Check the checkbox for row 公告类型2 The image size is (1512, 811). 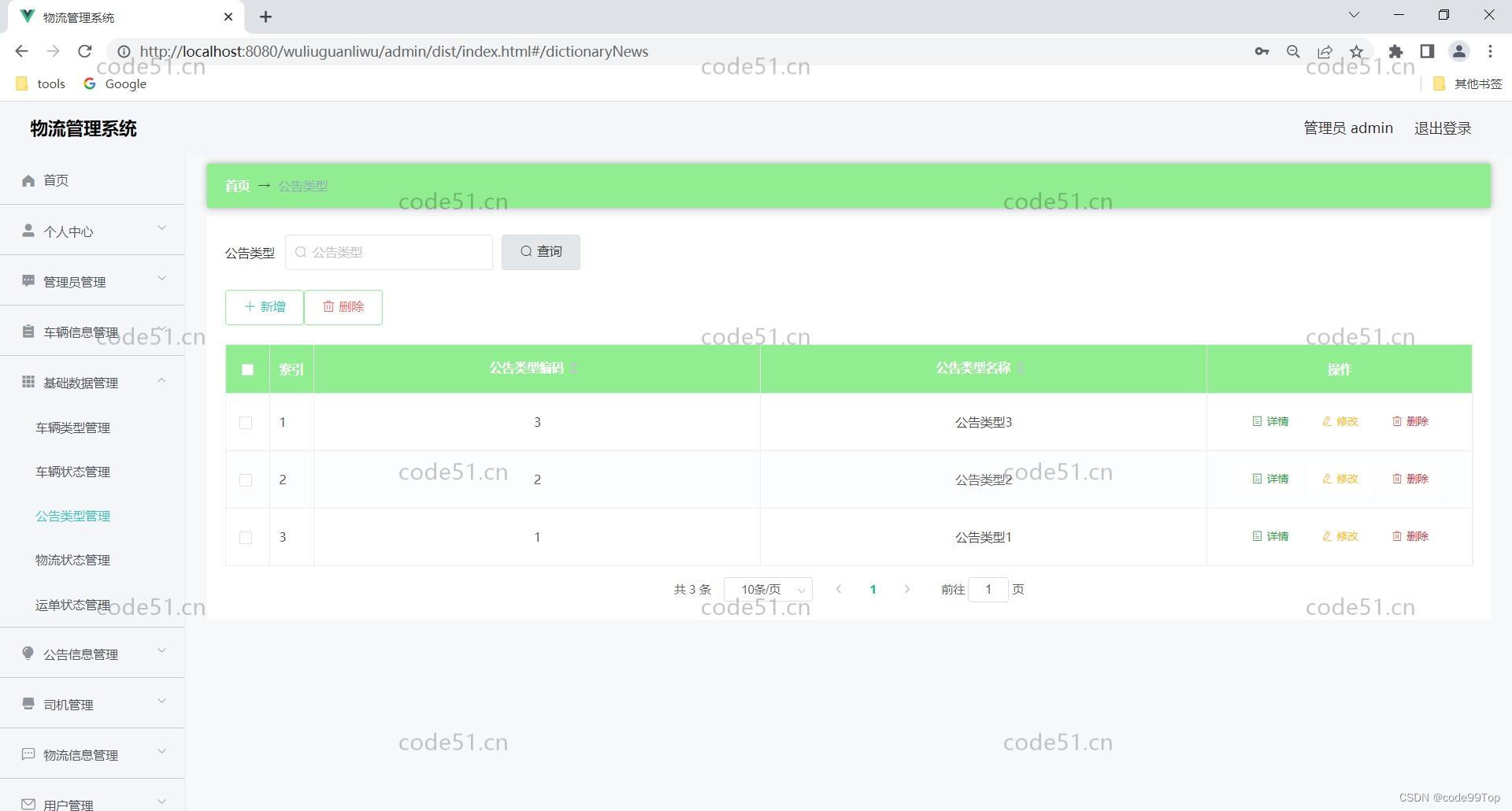tap(246, 480)
